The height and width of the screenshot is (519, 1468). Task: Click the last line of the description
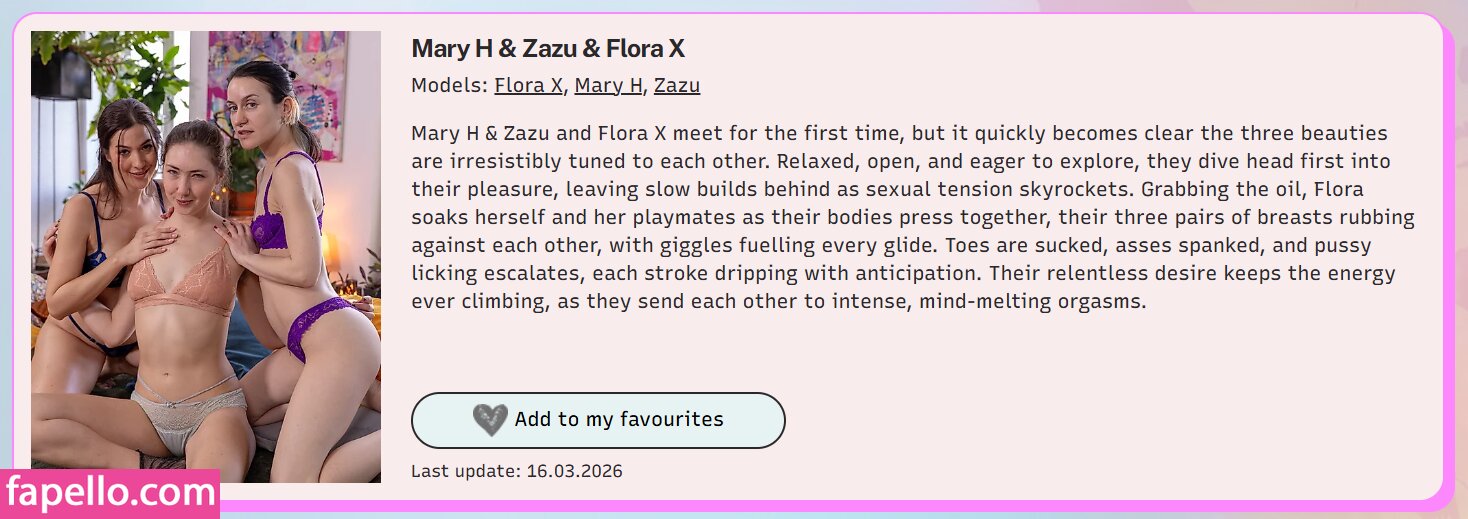(x=778, y=301)
